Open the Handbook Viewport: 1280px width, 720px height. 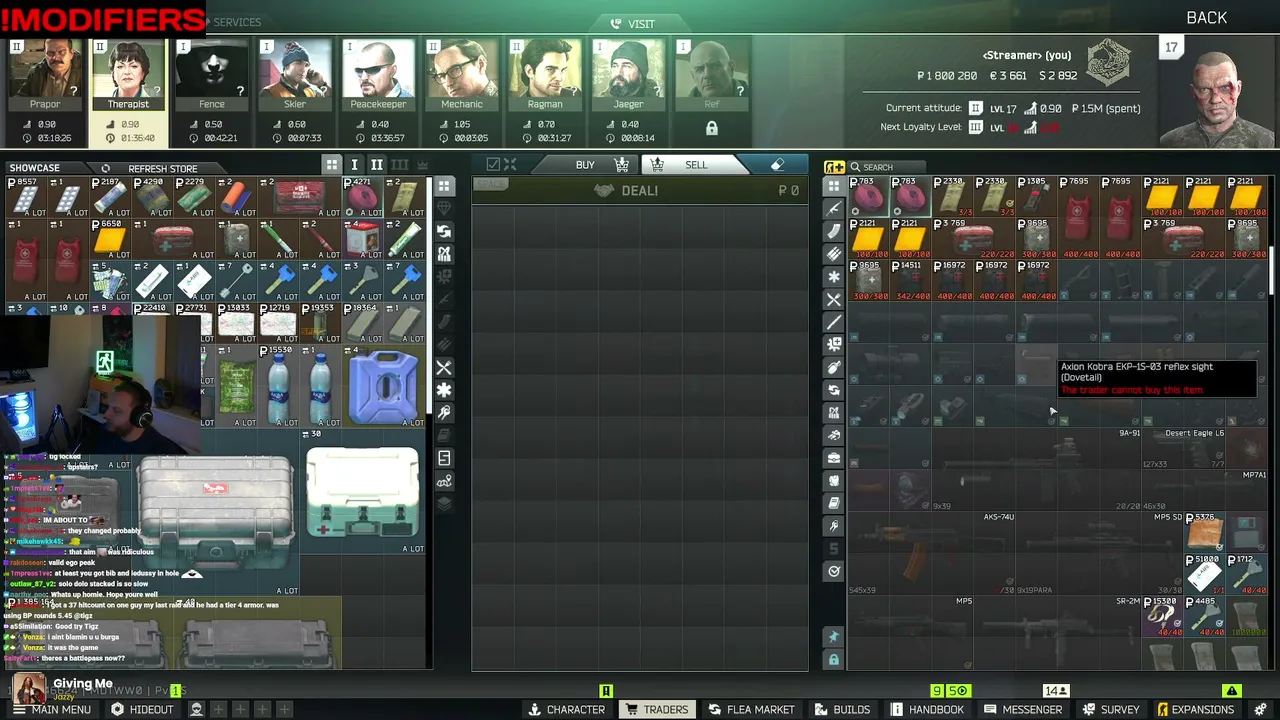(927, 709)
